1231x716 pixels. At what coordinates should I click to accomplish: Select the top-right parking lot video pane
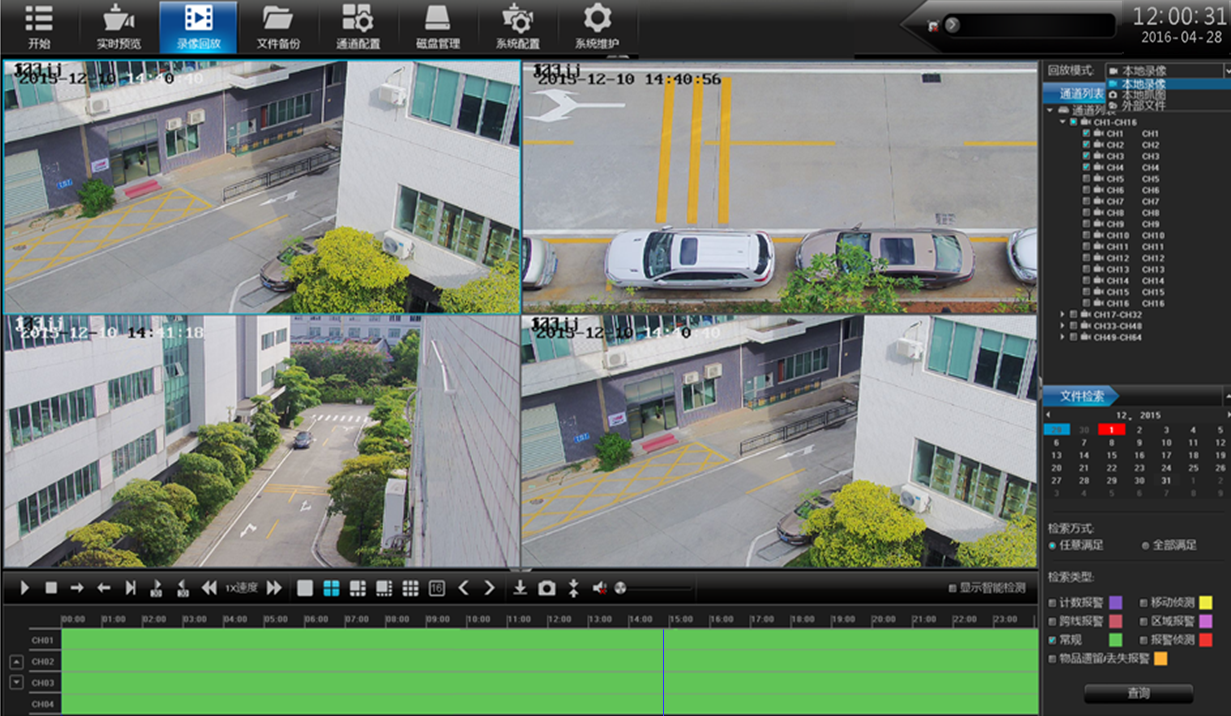coord(780,187)
